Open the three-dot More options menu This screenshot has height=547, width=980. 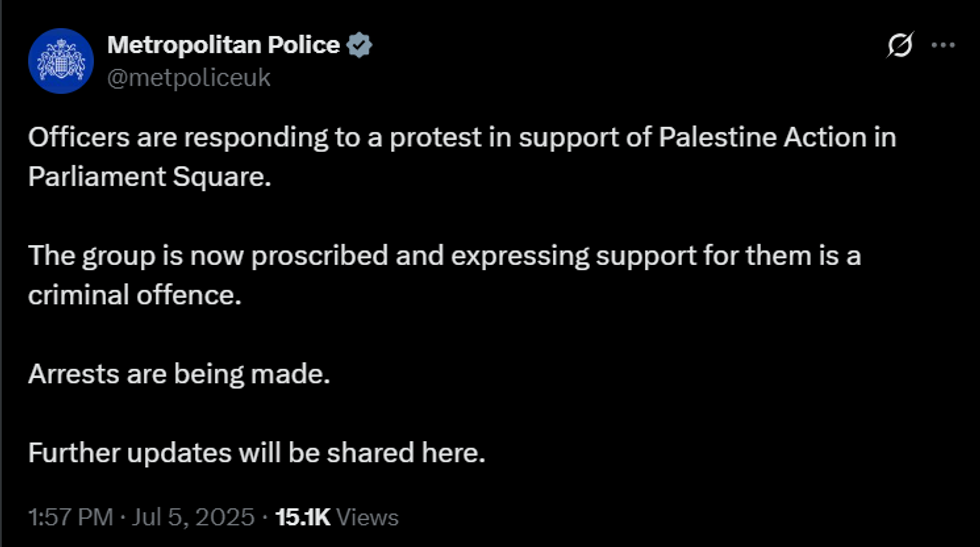(943, 46)
